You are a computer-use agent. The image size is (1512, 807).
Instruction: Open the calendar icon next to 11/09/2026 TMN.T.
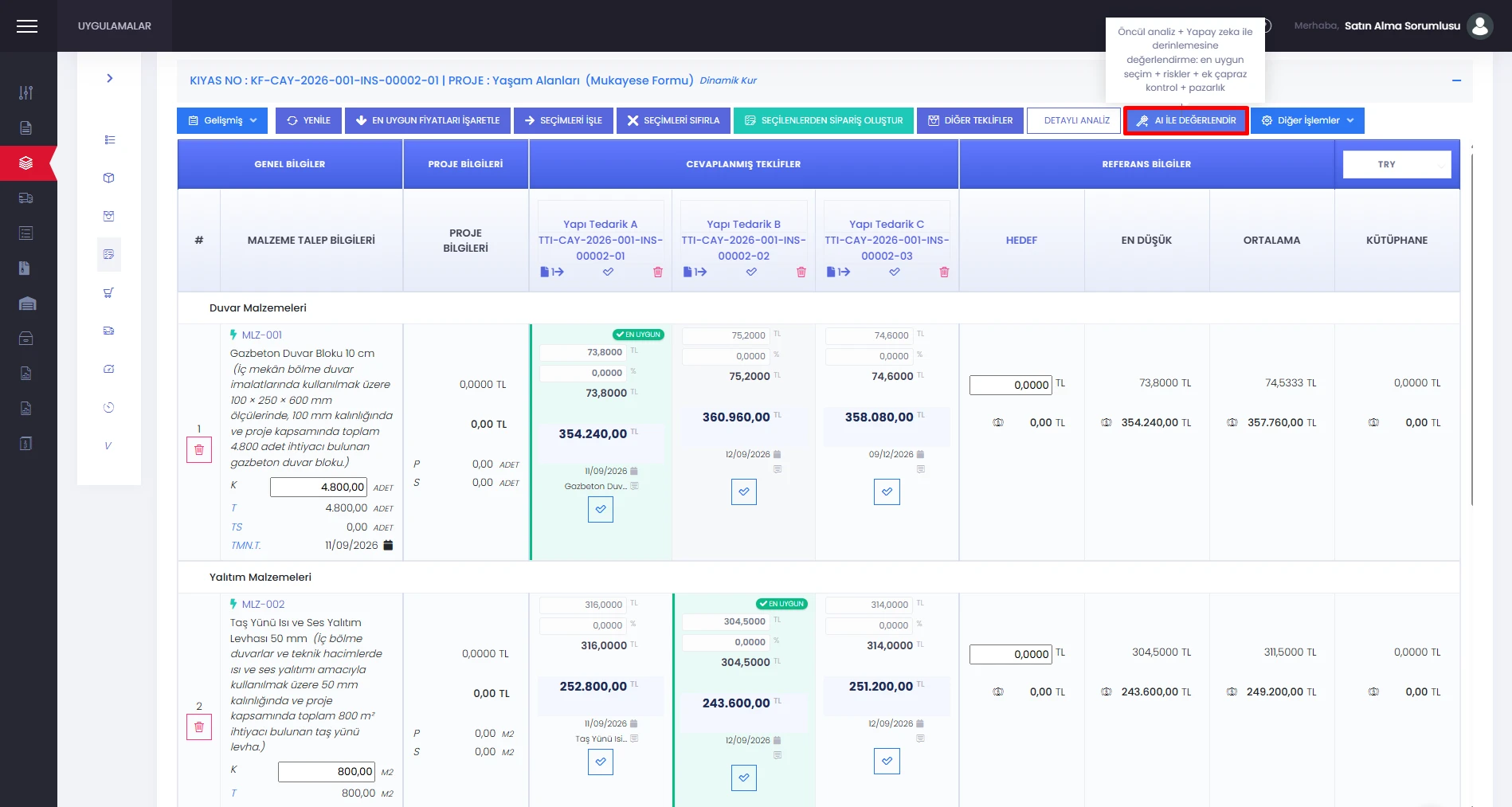point(388,545)
